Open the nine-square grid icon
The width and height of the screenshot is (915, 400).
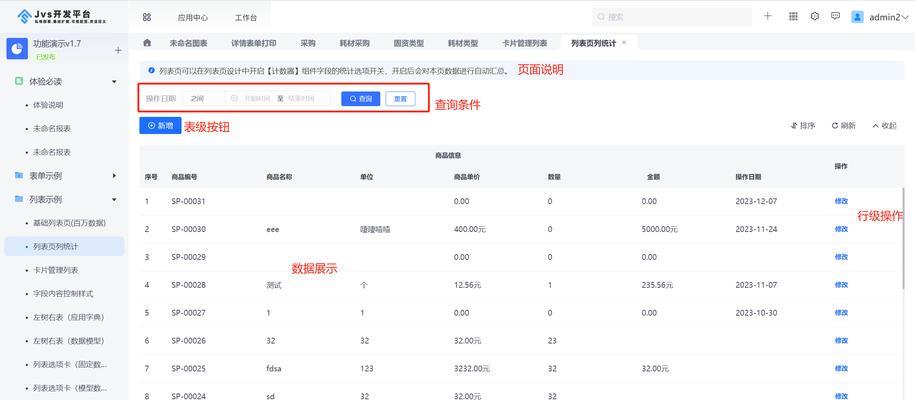click(793, 16)
